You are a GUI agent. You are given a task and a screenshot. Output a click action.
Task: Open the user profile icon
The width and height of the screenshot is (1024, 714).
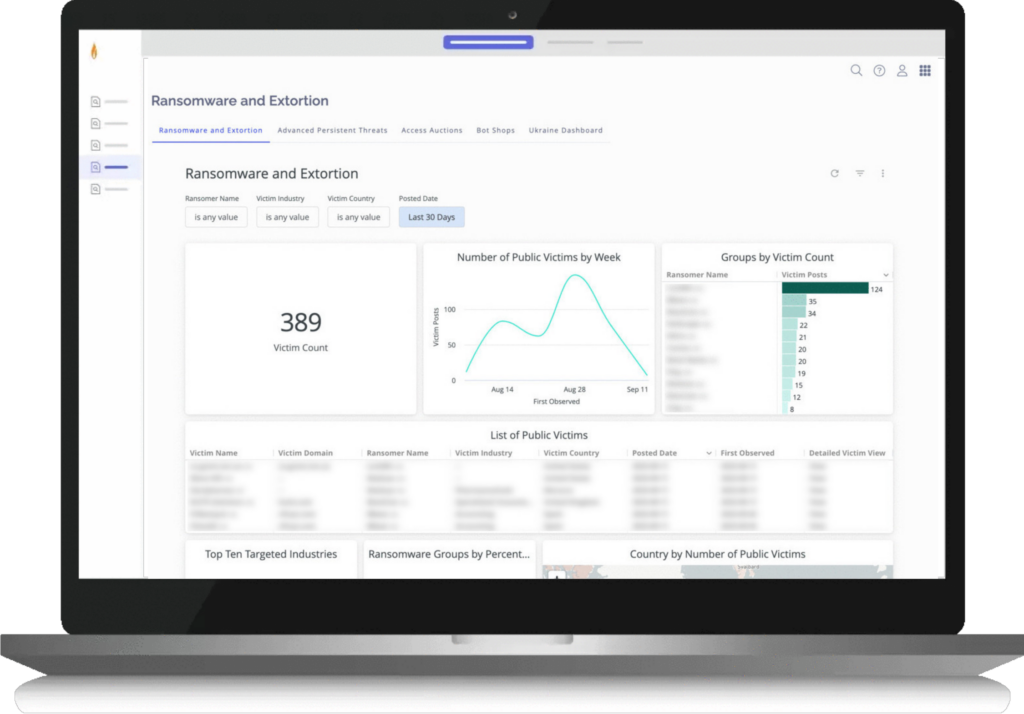click(x=902, y=71)
